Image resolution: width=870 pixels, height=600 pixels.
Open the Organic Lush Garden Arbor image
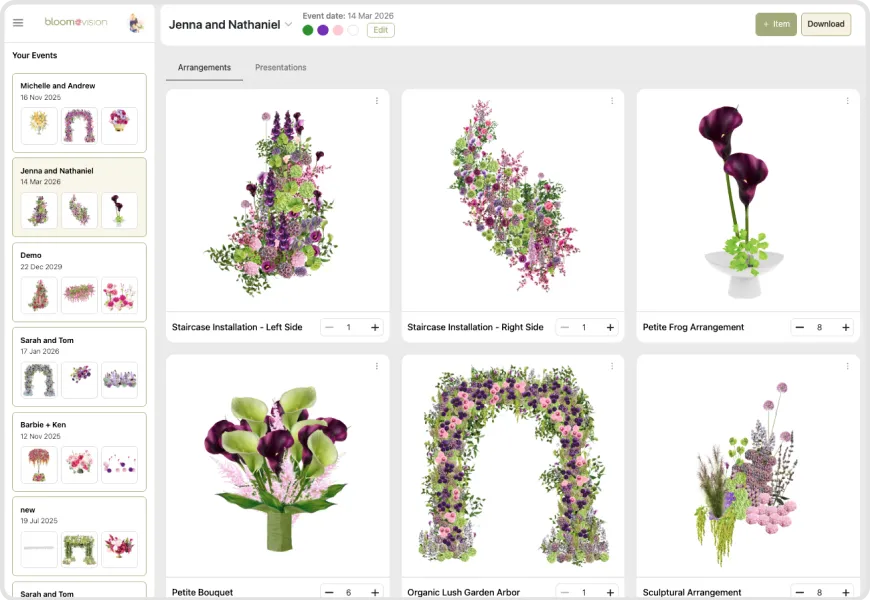[513, 466]
